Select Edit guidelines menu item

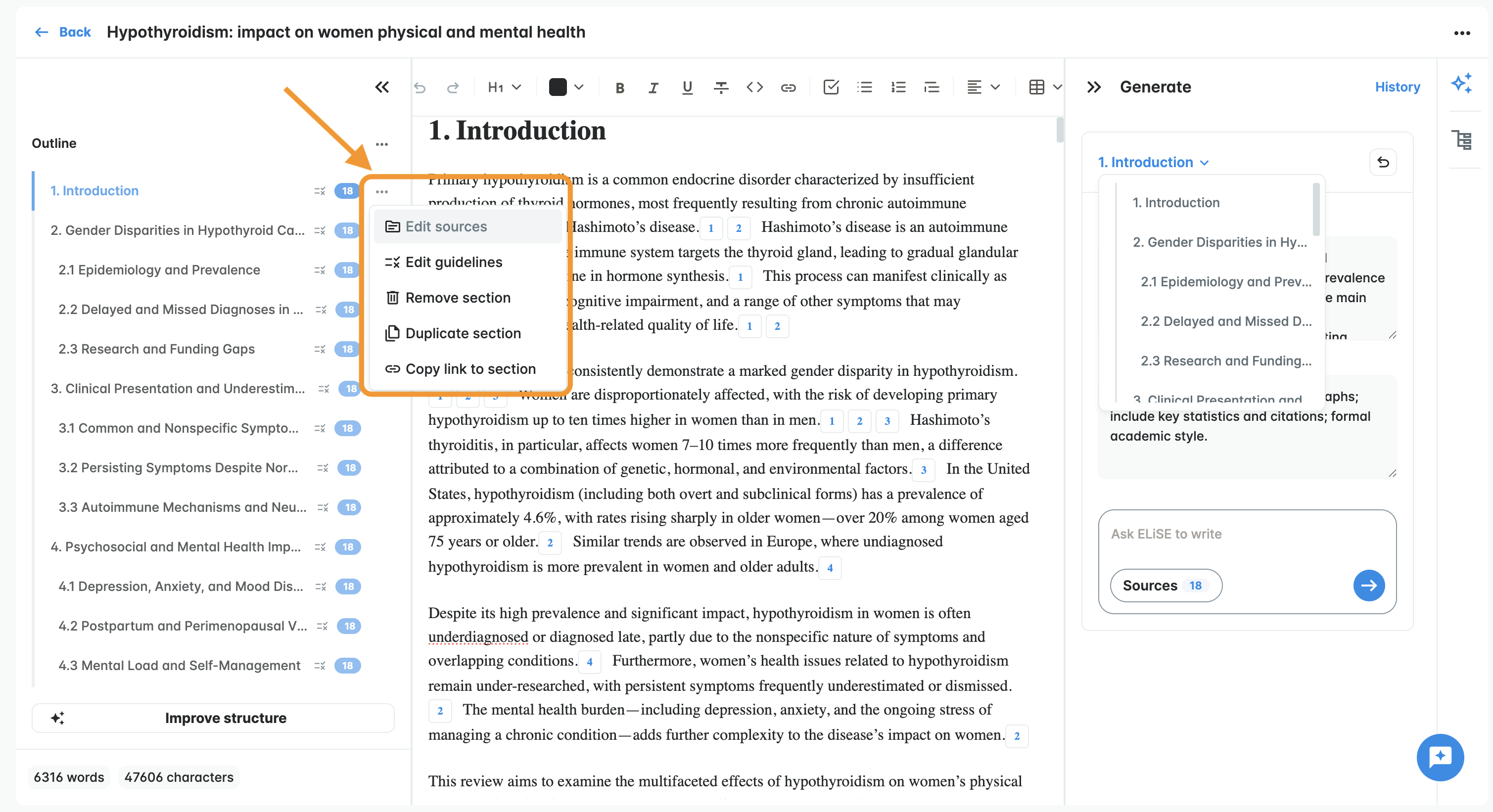tap(467, 263)
